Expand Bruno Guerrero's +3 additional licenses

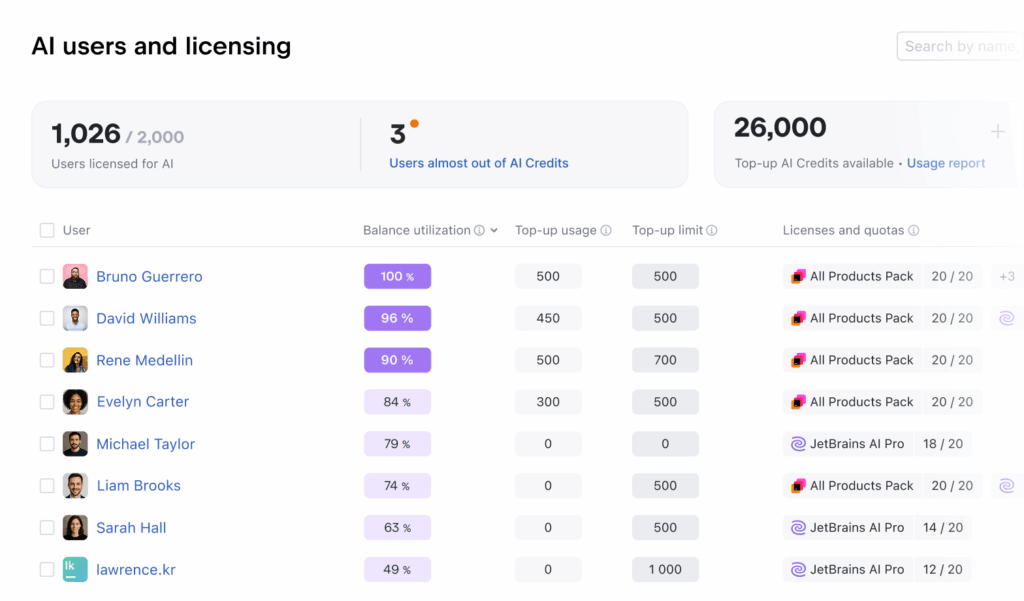1006,277
